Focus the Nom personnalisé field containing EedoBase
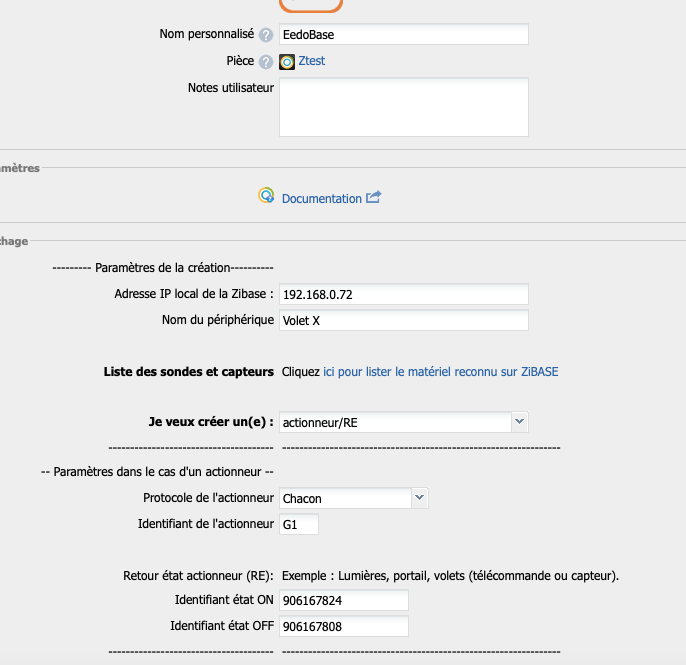This screenshot has width=686, height=665. click(x=403, y=35)
